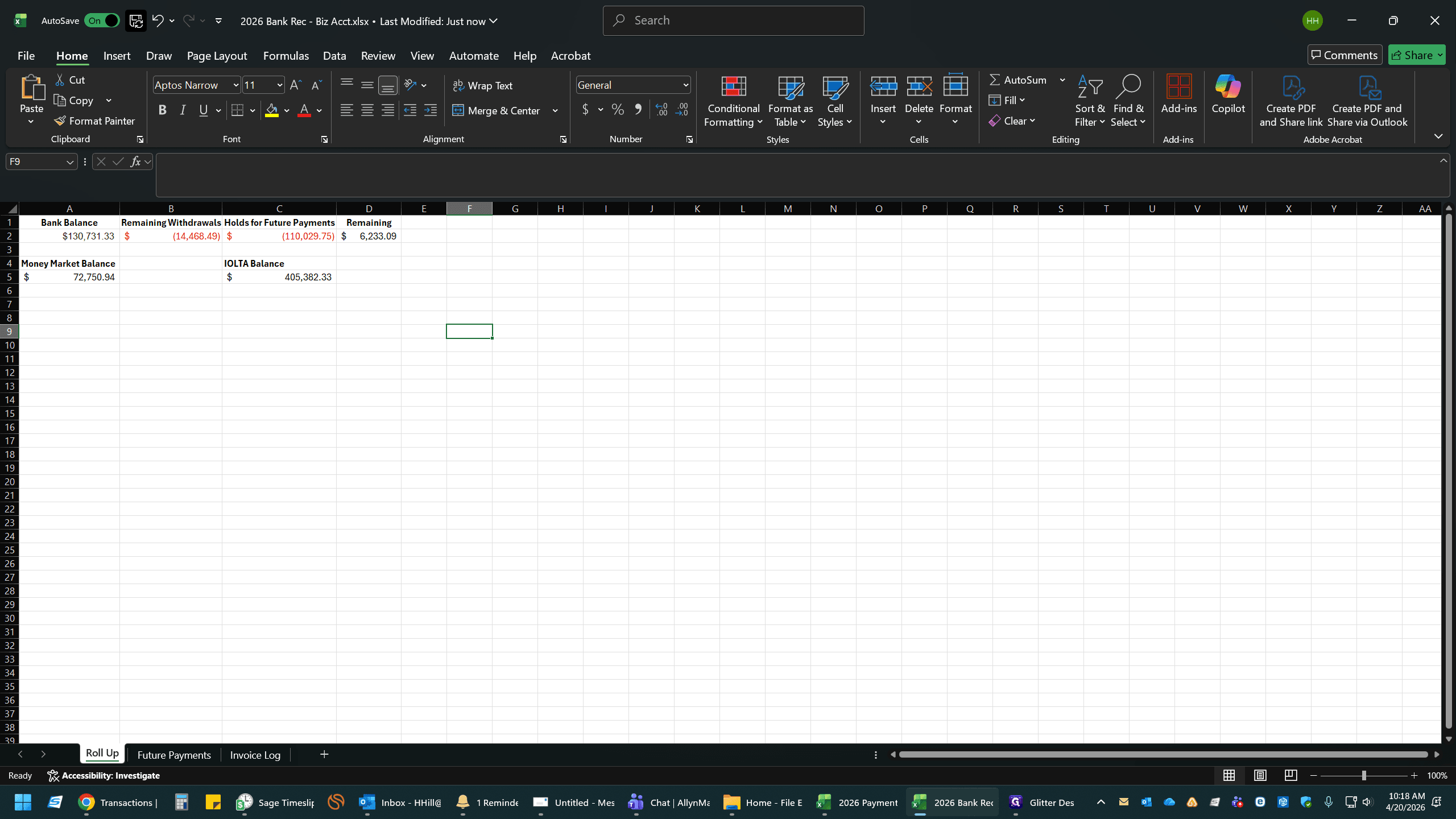The width and height of the screenshot is (1456, 819).
Task: Open the Page Layout ribbon tab
Action: click(217, 56)
